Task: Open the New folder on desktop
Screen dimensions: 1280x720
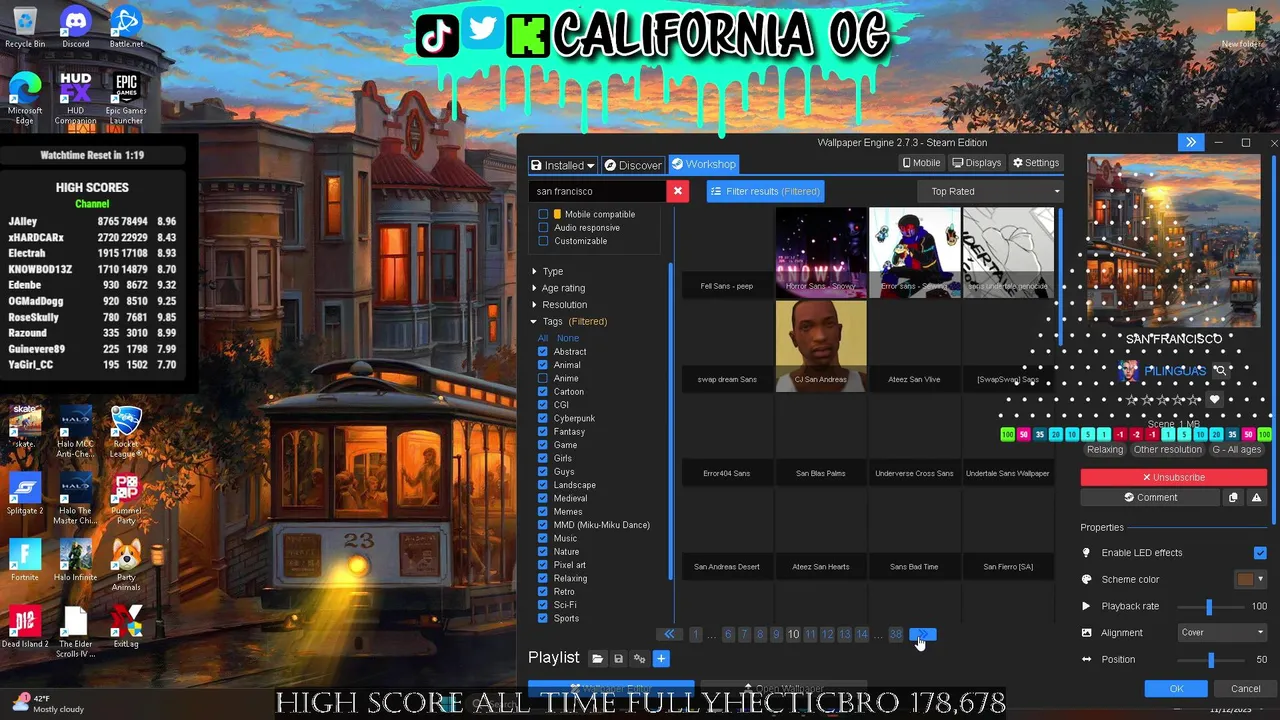Action: (1241, 27)
